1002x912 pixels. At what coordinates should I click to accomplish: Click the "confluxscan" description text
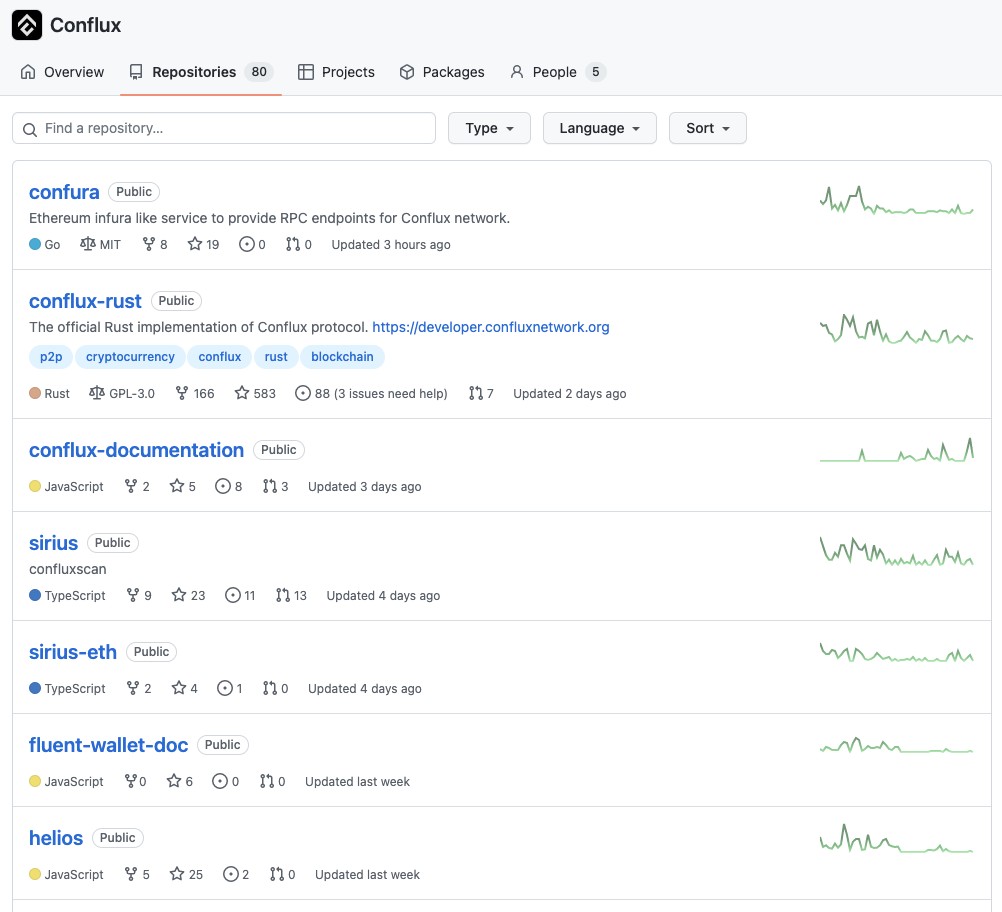point(68,569)
